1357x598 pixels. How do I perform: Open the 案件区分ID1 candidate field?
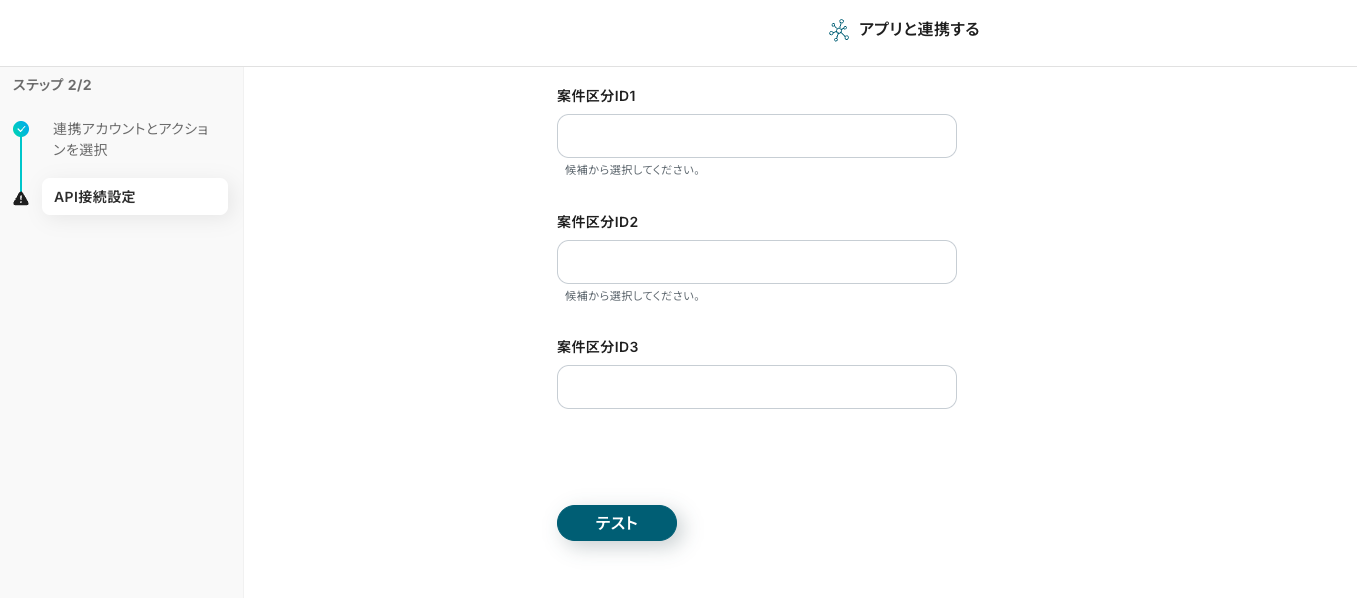756,136
